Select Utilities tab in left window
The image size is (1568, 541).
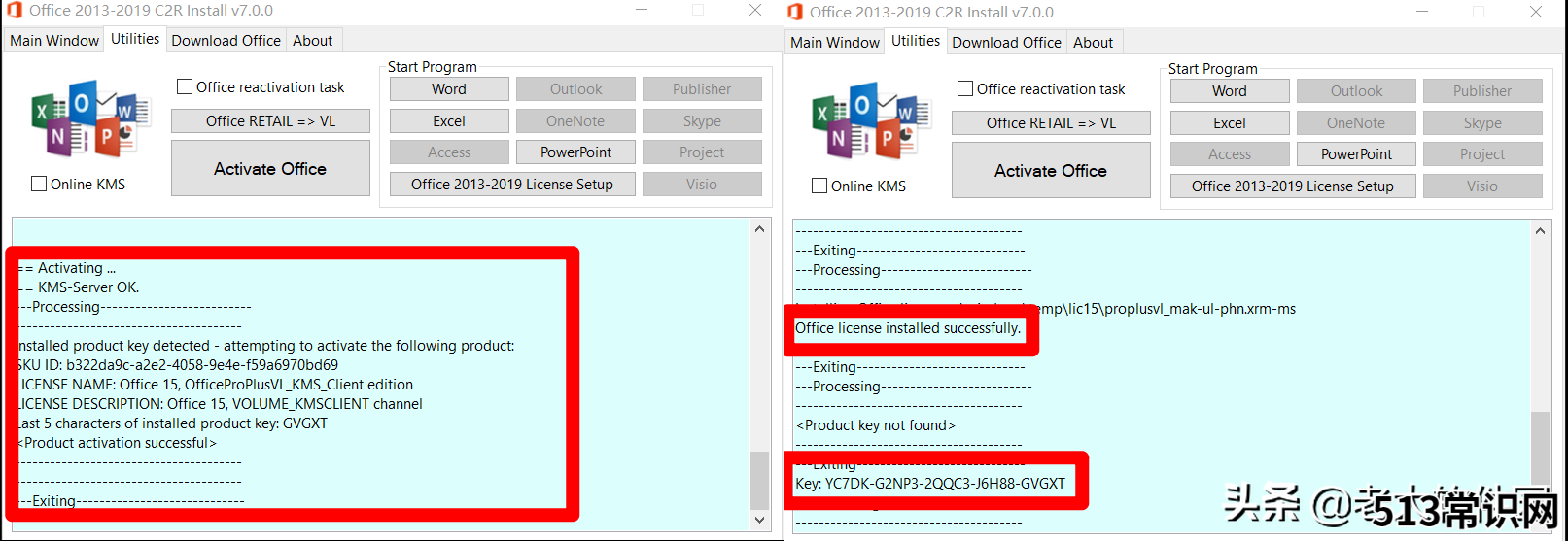(135, 39)
